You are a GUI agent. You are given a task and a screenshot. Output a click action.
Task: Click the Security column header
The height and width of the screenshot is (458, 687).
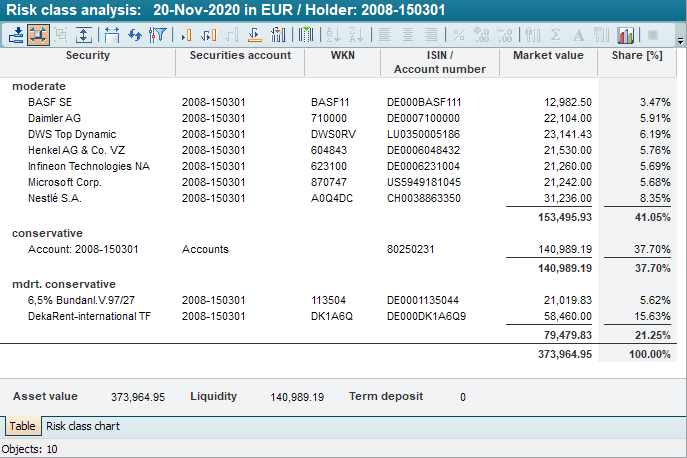click(88, 55)
